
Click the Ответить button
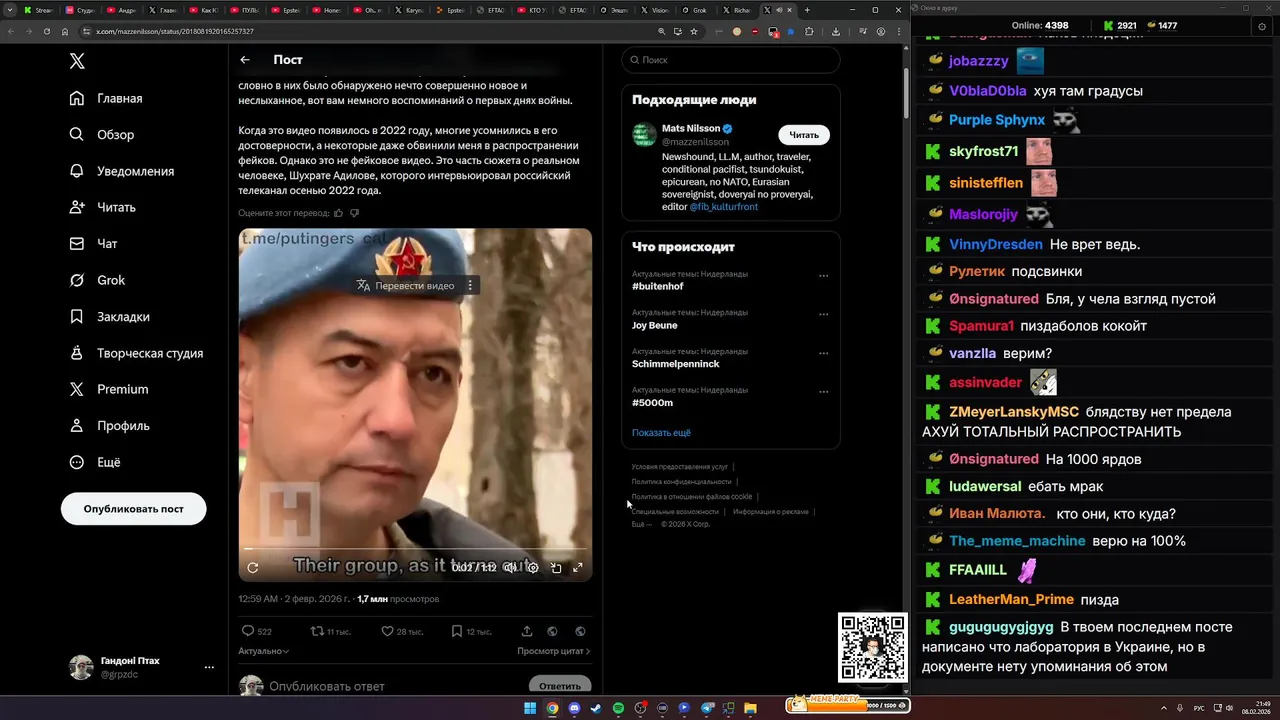click(560, 686)
